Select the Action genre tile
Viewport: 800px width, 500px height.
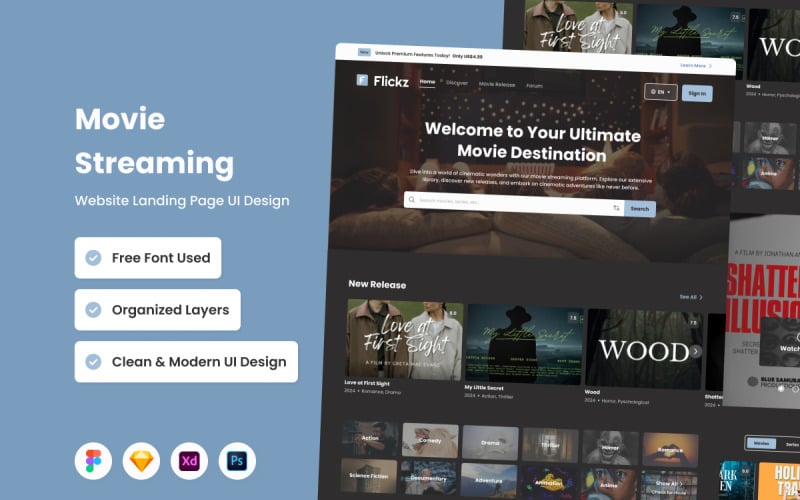coord(370,438)
